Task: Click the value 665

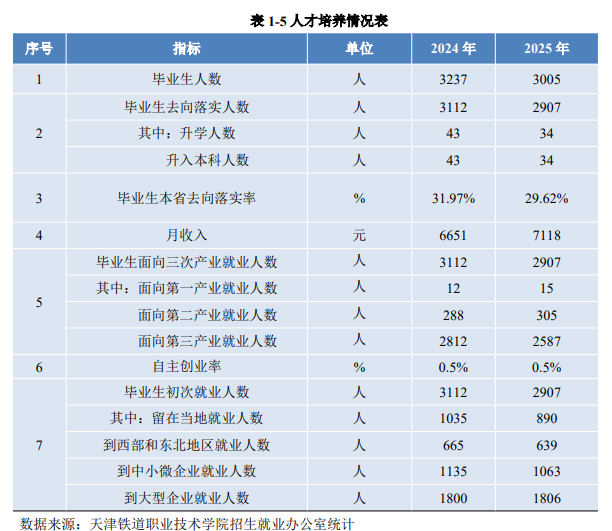Action: point(453,445)
